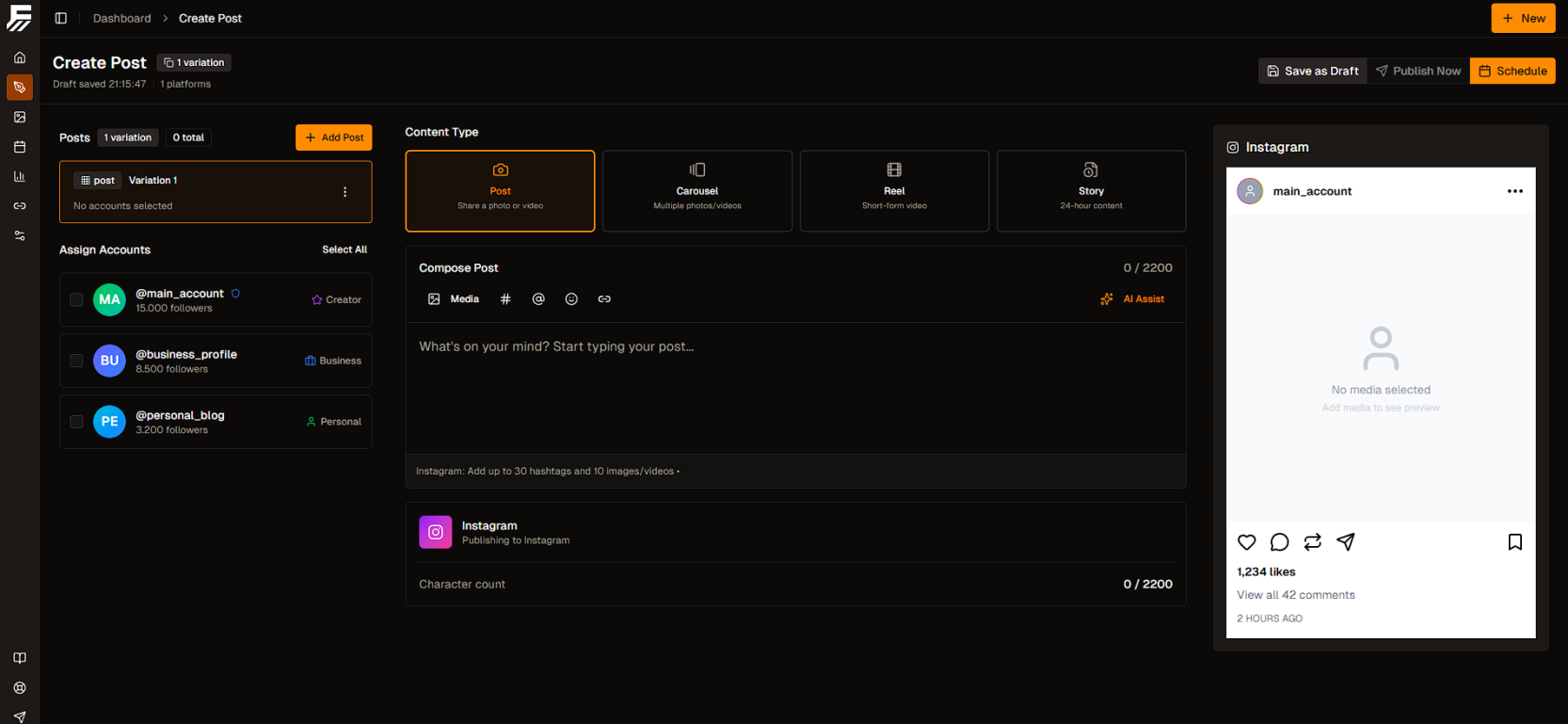Open the media library image icon in sidebar
1568x724 pixels.
(x=20, y=117)
